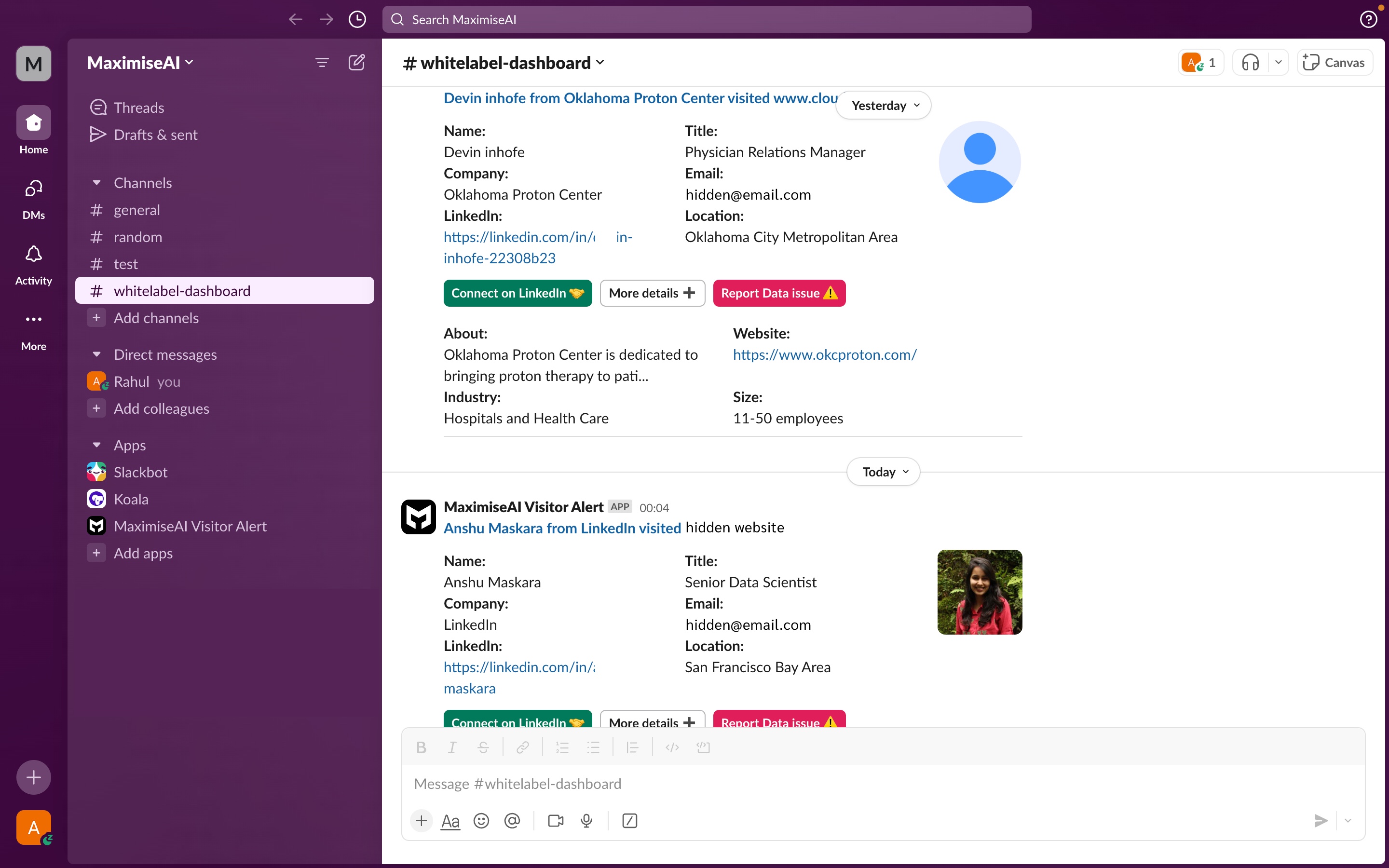Click Anshu Maskara profile photo
This screenshot has height=868, width=1389.
pyautogui.click(x=979, y=592)
